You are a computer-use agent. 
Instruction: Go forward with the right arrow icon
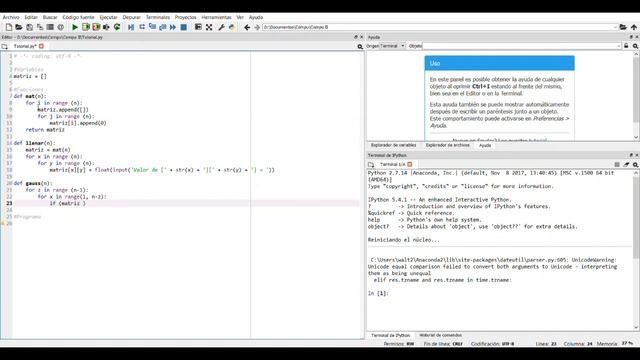point(257,27)
